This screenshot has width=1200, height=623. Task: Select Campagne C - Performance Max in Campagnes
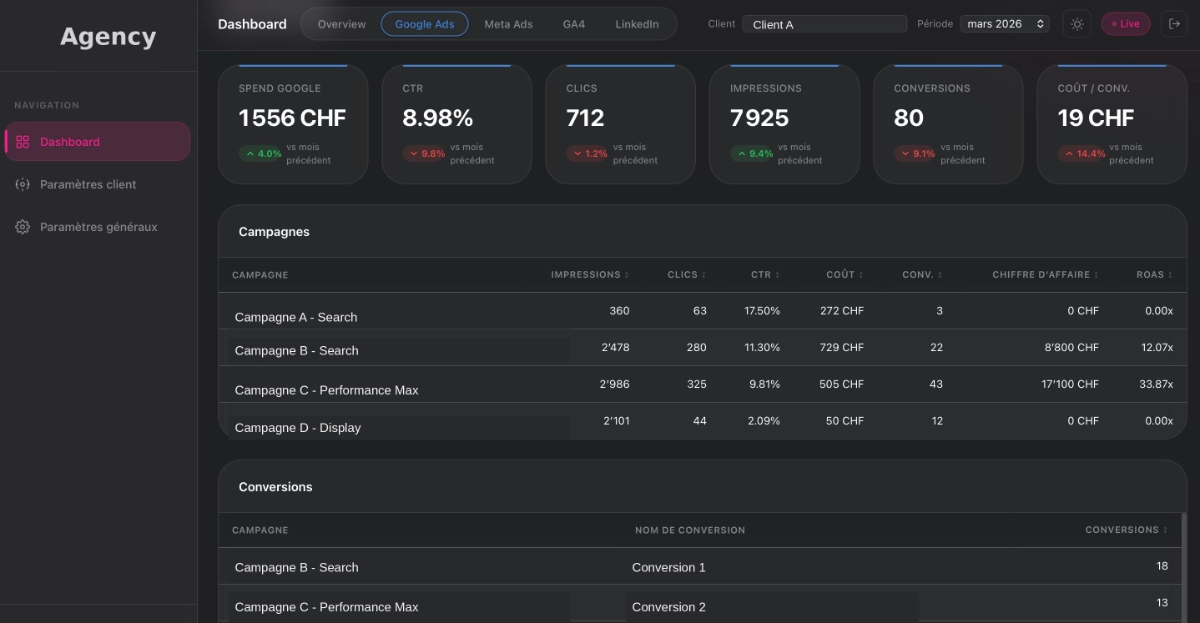pyautogui.click(x=703, y=385)
